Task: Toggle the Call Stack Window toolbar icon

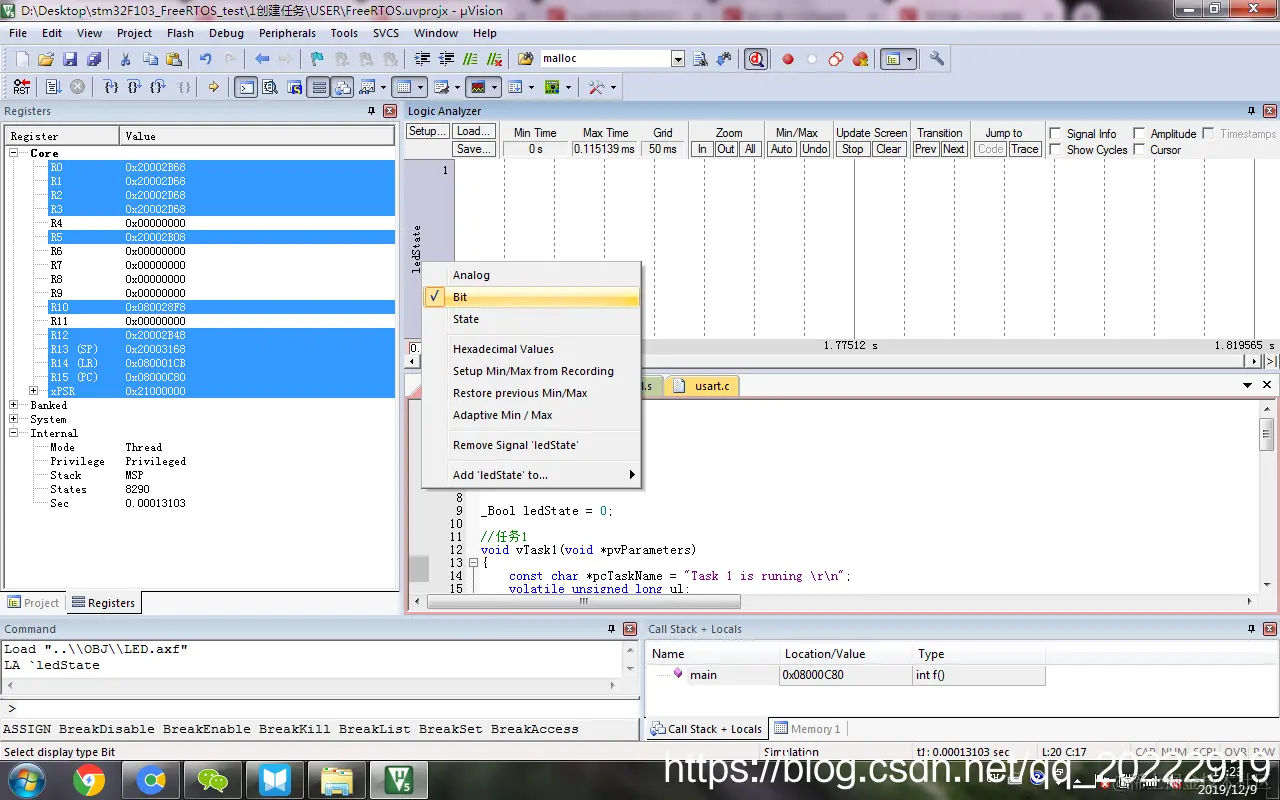Action: (x=343, y=87)
